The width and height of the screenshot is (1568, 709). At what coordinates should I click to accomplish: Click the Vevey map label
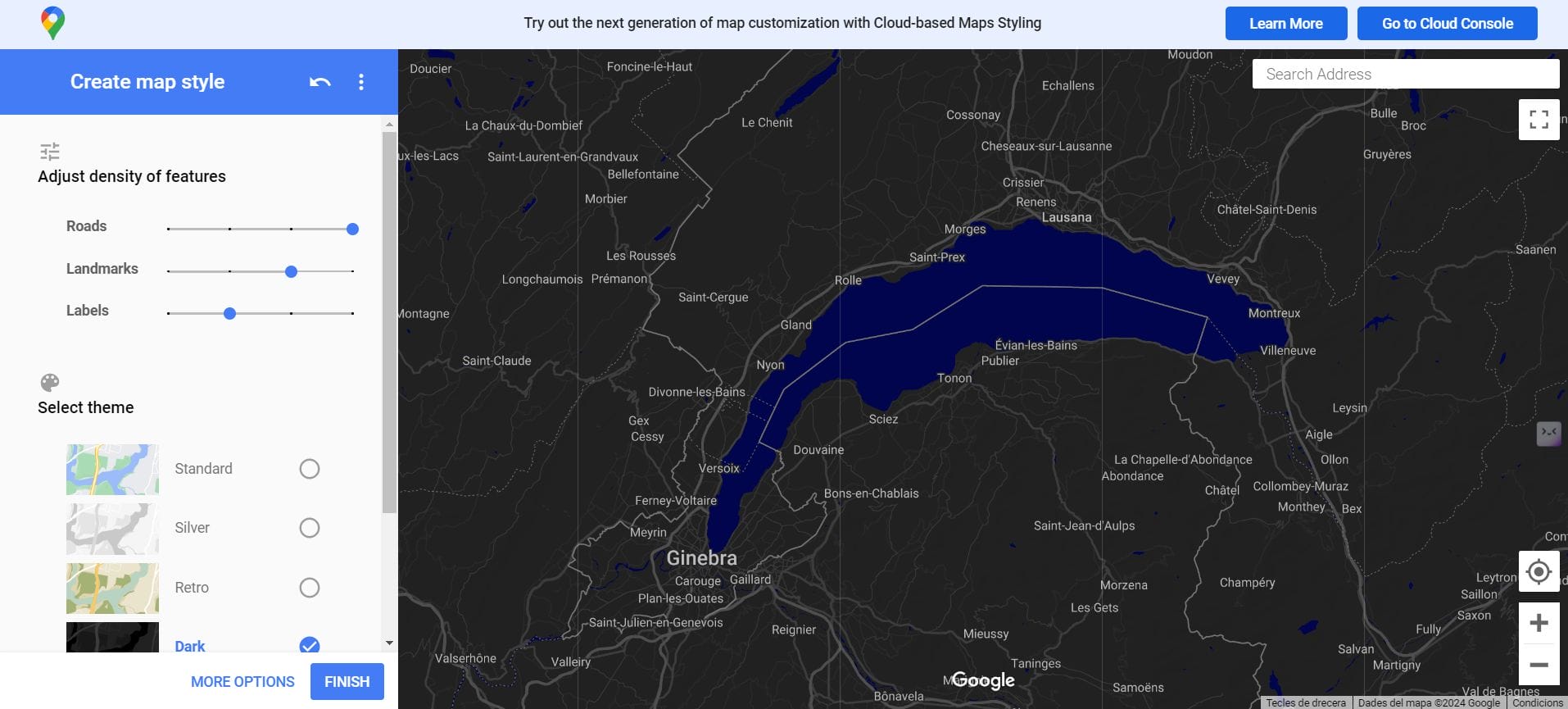click(1223, 279)
